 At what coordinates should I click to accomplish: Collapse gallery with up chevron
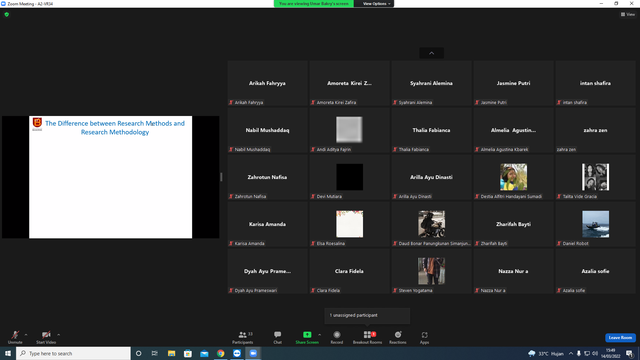tap(431, 53)
